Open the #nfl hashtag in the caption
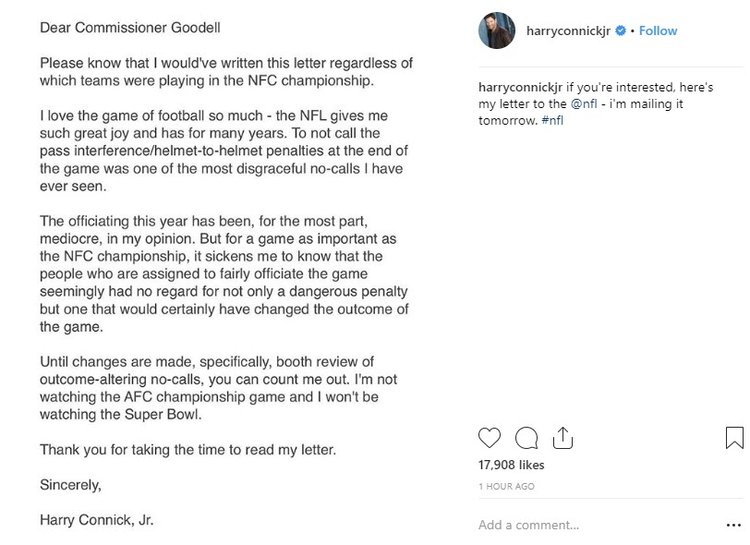Image resolution: width=750 pixels, height=545 pixels. click(x=552, y=120)
